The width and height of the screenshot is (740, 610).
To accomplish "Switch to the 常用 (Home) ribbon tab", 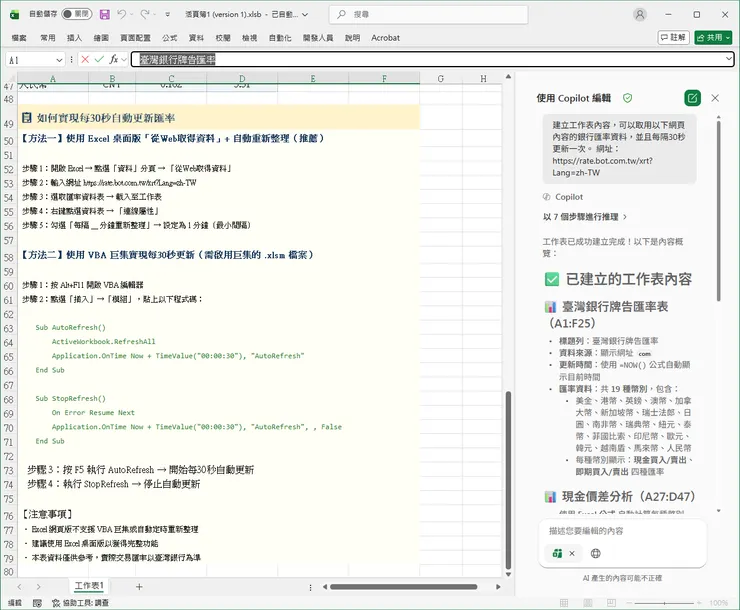I will (x=48, y=38).
